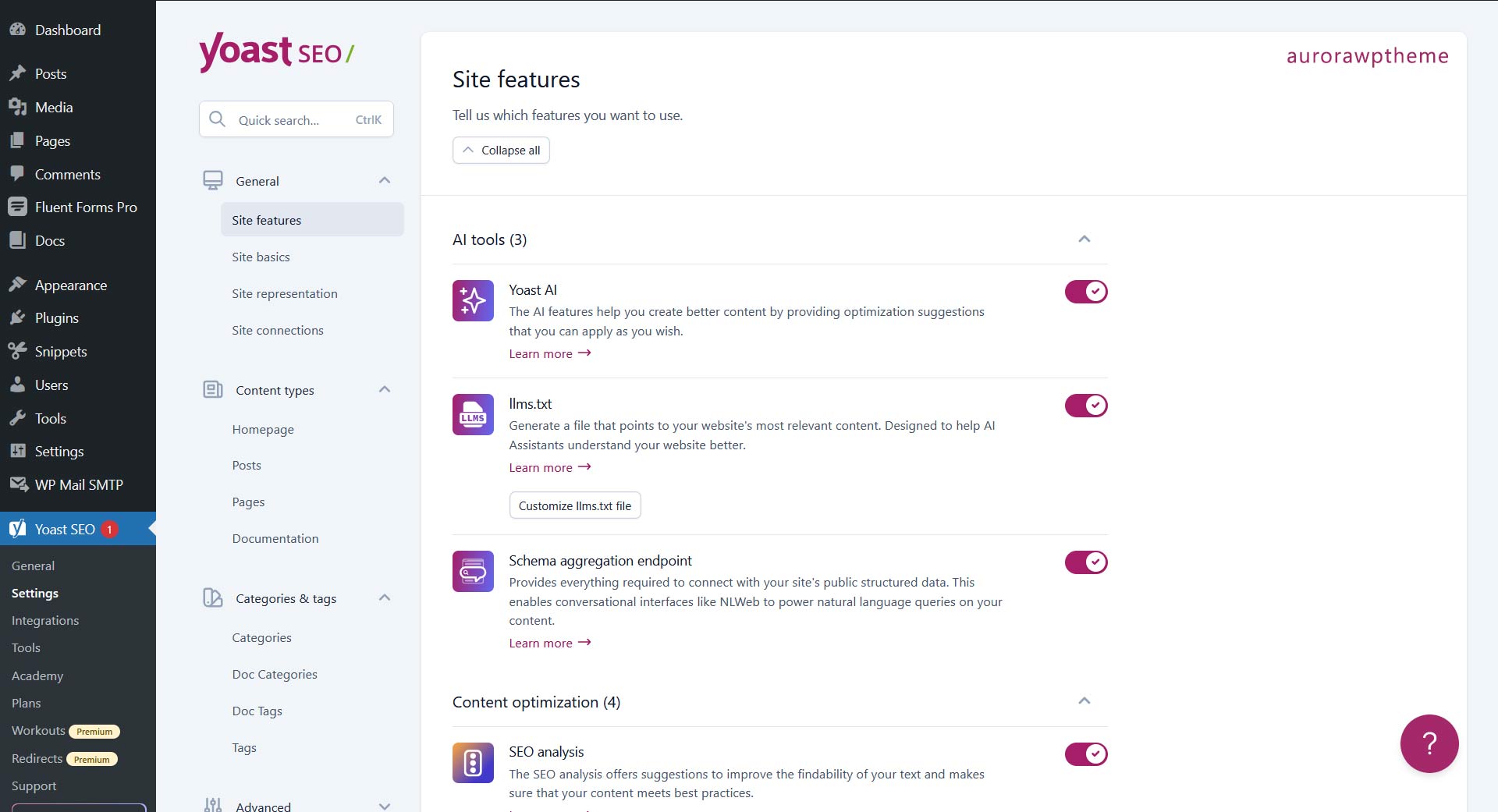
Task: Click the Collapse all button
Action: click(x=501, y=150)
